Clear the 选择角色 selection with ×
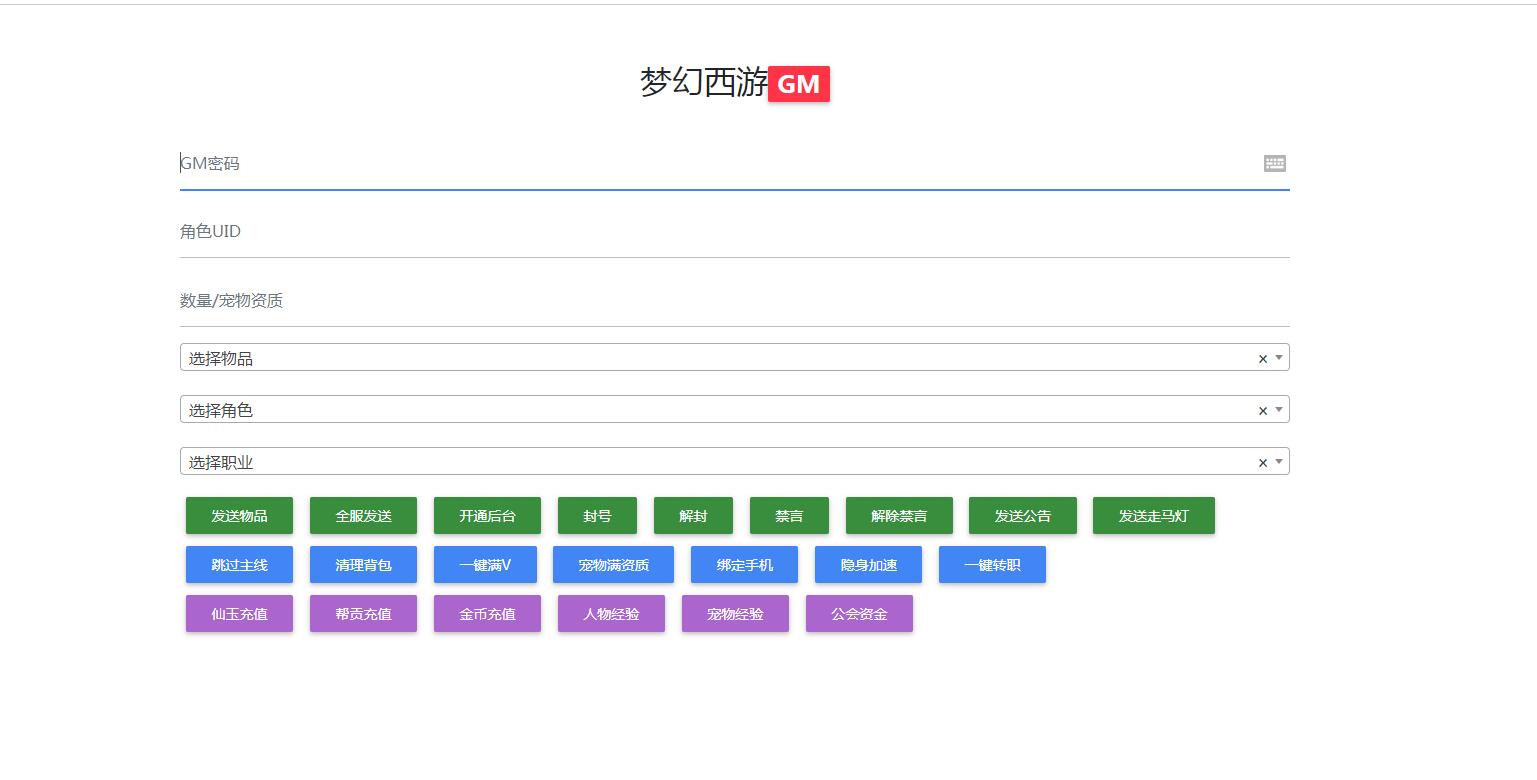Viewport: 1537px width, 780px height. coord(1262,411)
